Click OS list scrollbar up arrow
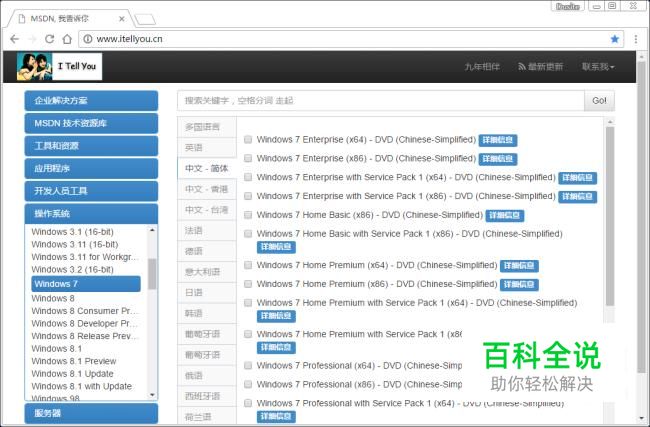The width and height of the screenshot is (650, 427). [x=152, y=230]
